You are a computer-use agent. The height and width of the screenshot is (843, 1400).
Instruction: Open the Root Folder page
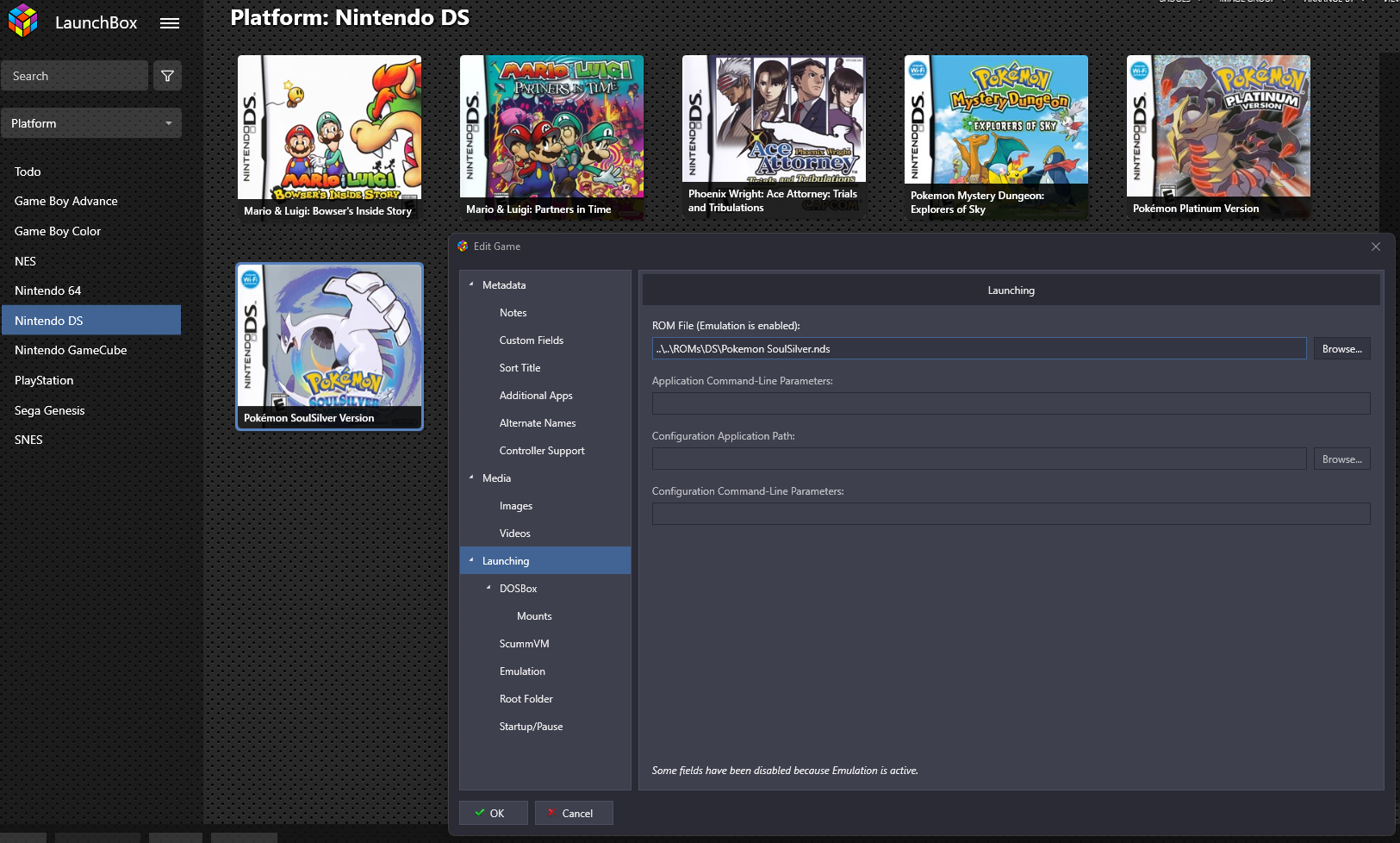pyautogui.click(x=526, y=699)
